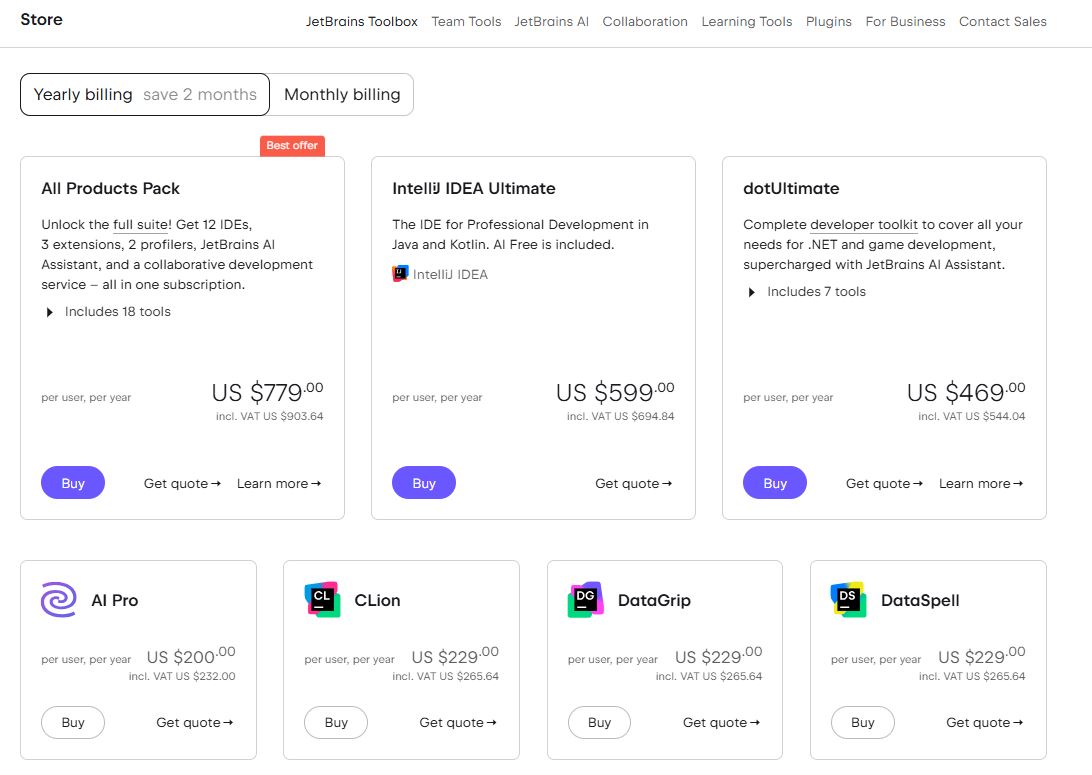Image resolution: width=1092 pixels, height=775 pixels.
Task: Click the CLion application icon
Action: click(322, 599)
